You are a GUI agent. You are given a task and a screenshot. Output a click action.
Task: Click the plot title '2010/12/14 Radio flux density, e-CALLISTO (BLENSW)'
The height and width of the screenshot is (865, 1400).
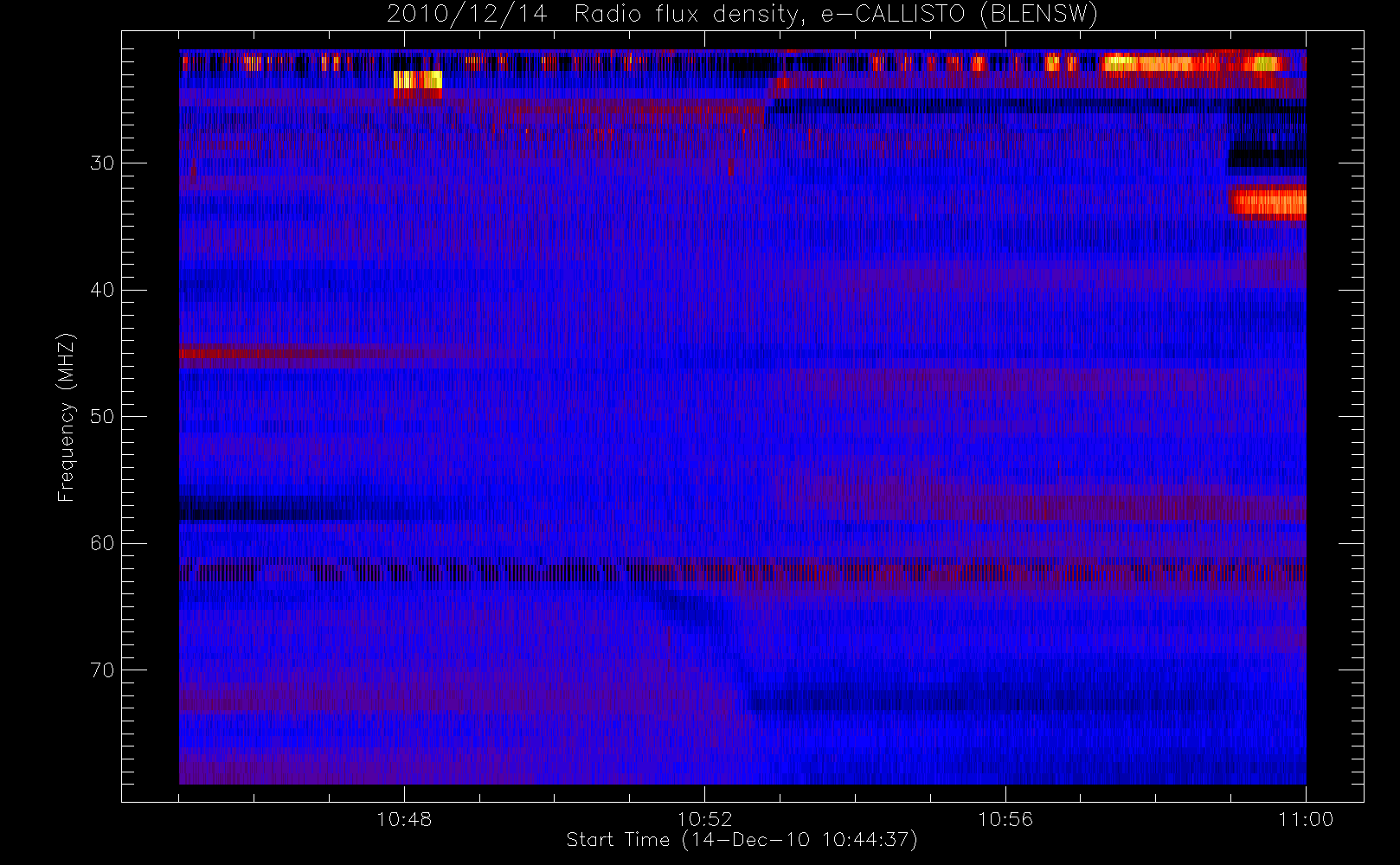(x=742, y=15)
